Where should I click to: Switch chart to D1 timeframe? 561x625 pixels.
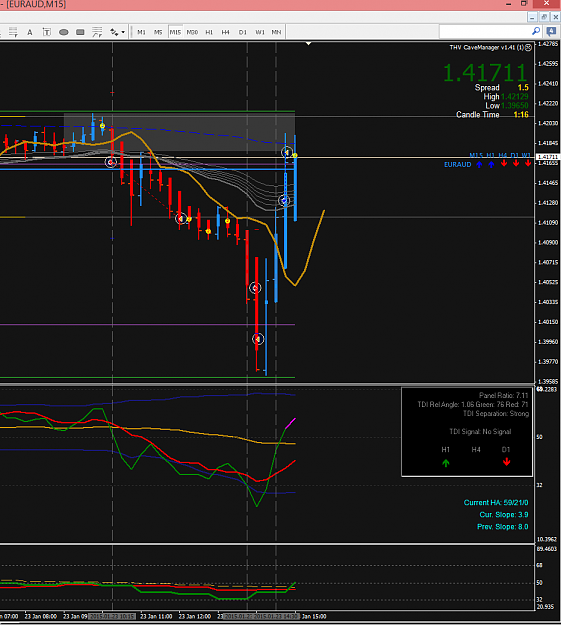click(242, 32)
